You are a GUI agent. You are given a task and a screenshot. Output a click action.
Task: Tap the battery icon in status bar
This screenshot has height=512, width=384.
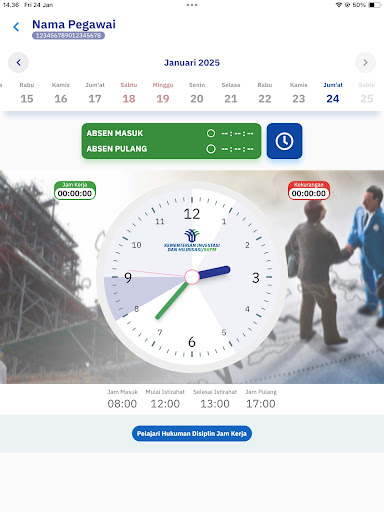375,5
